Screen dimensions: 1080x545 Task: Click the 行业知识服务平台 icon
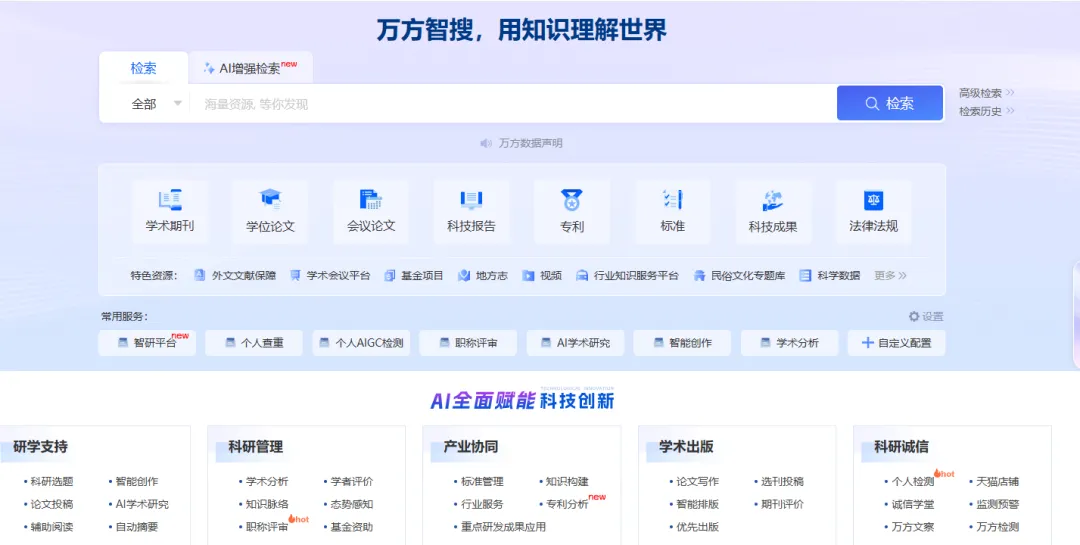(x=582, y=276)
